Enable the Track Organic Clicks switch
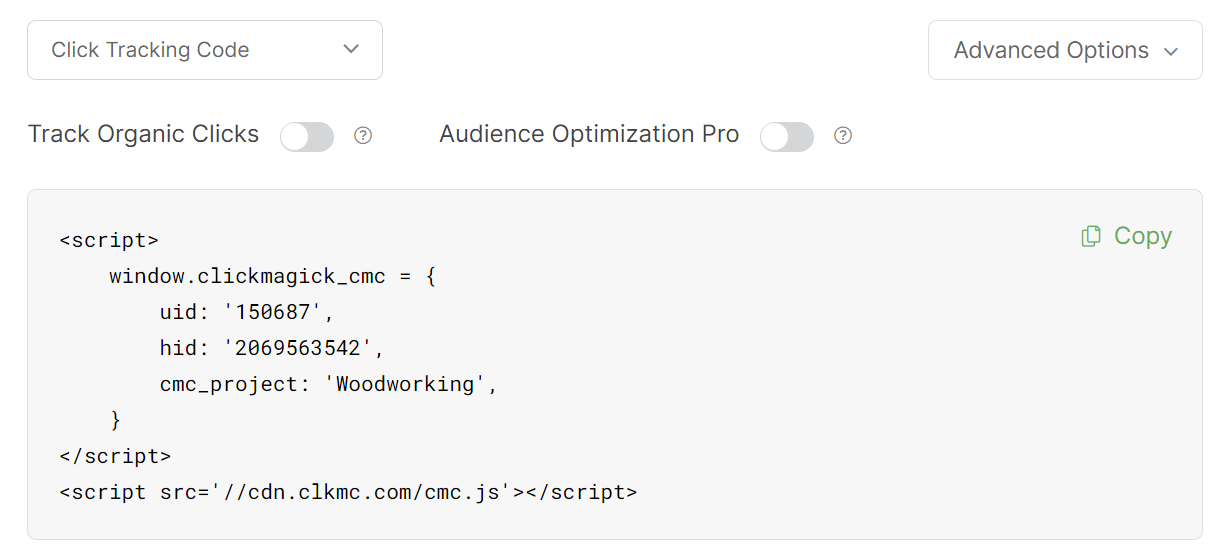 point(307,137)
